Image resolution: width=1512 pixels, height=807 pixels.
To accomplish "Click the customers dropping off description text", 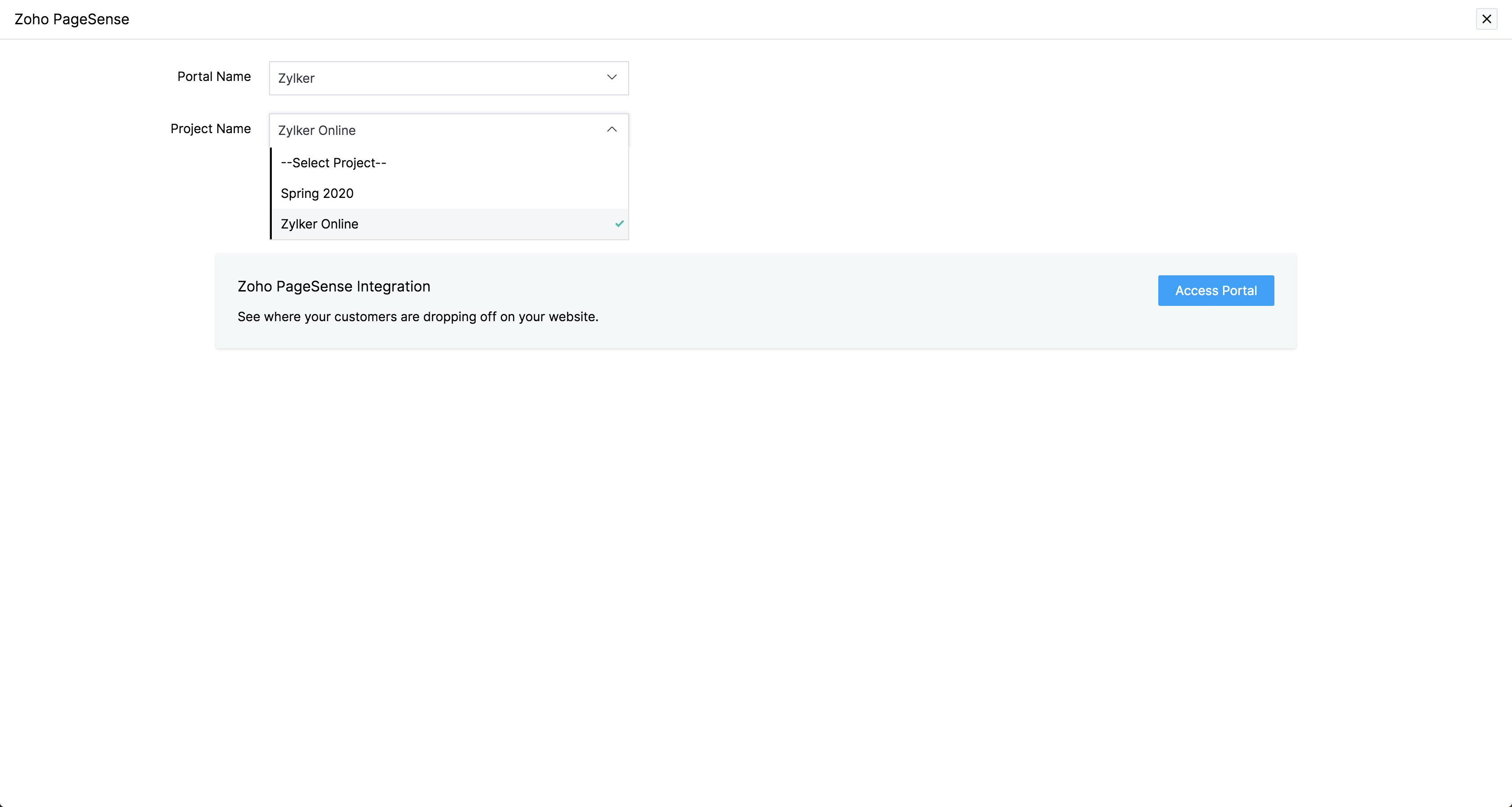I will 417,317.
